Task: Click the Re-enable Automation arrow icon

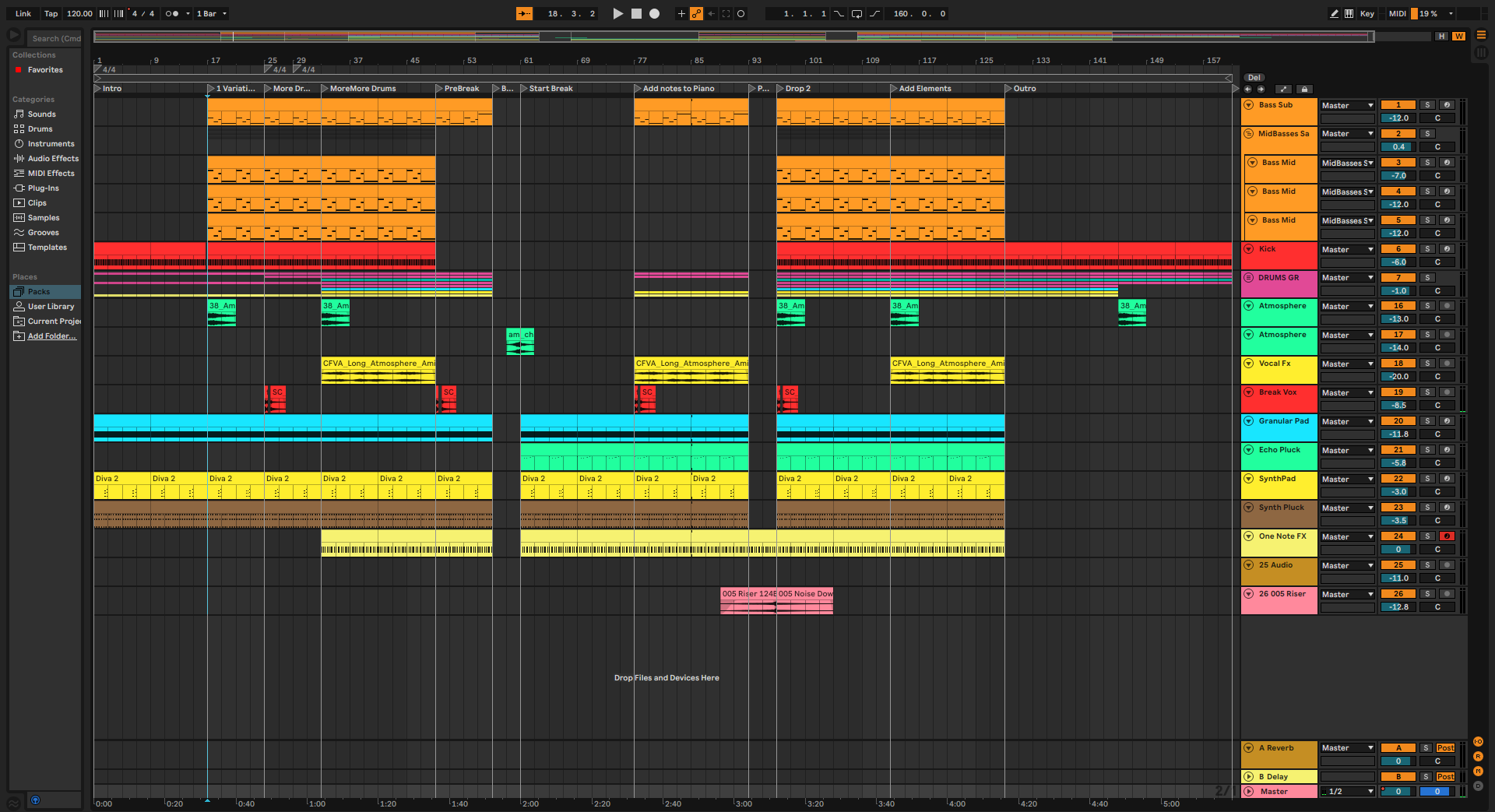Action: tap(711, 13)
